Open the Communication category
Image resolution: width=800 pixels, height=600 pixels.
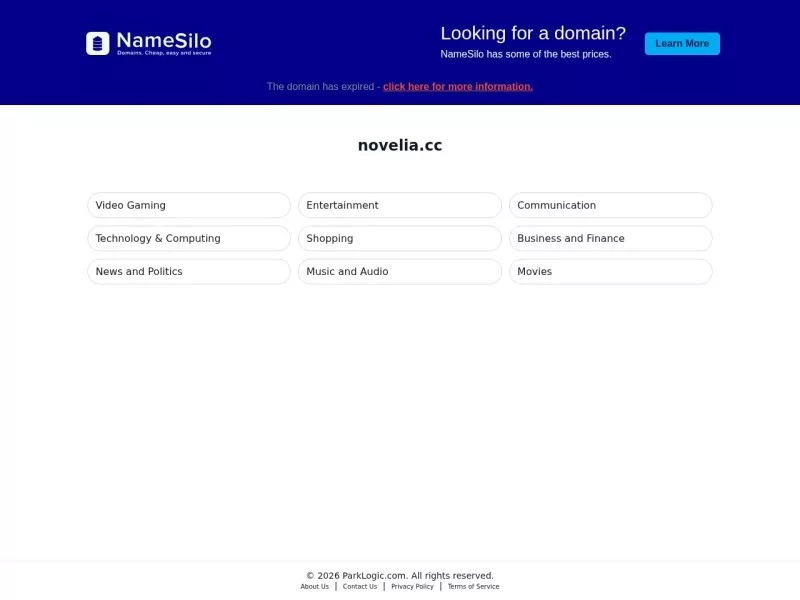[611, 205]
